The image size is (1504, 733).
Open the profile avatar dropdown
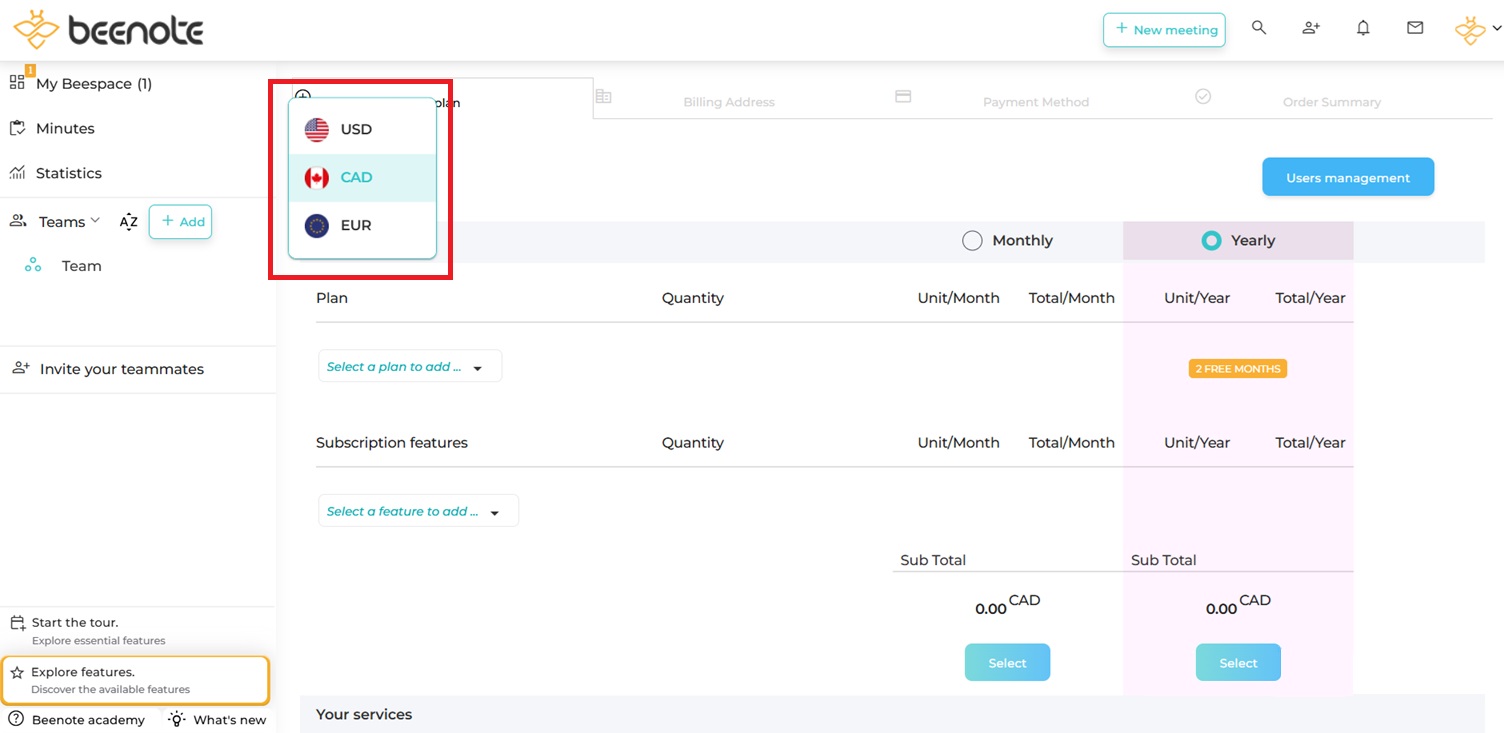coord(1477,30)
